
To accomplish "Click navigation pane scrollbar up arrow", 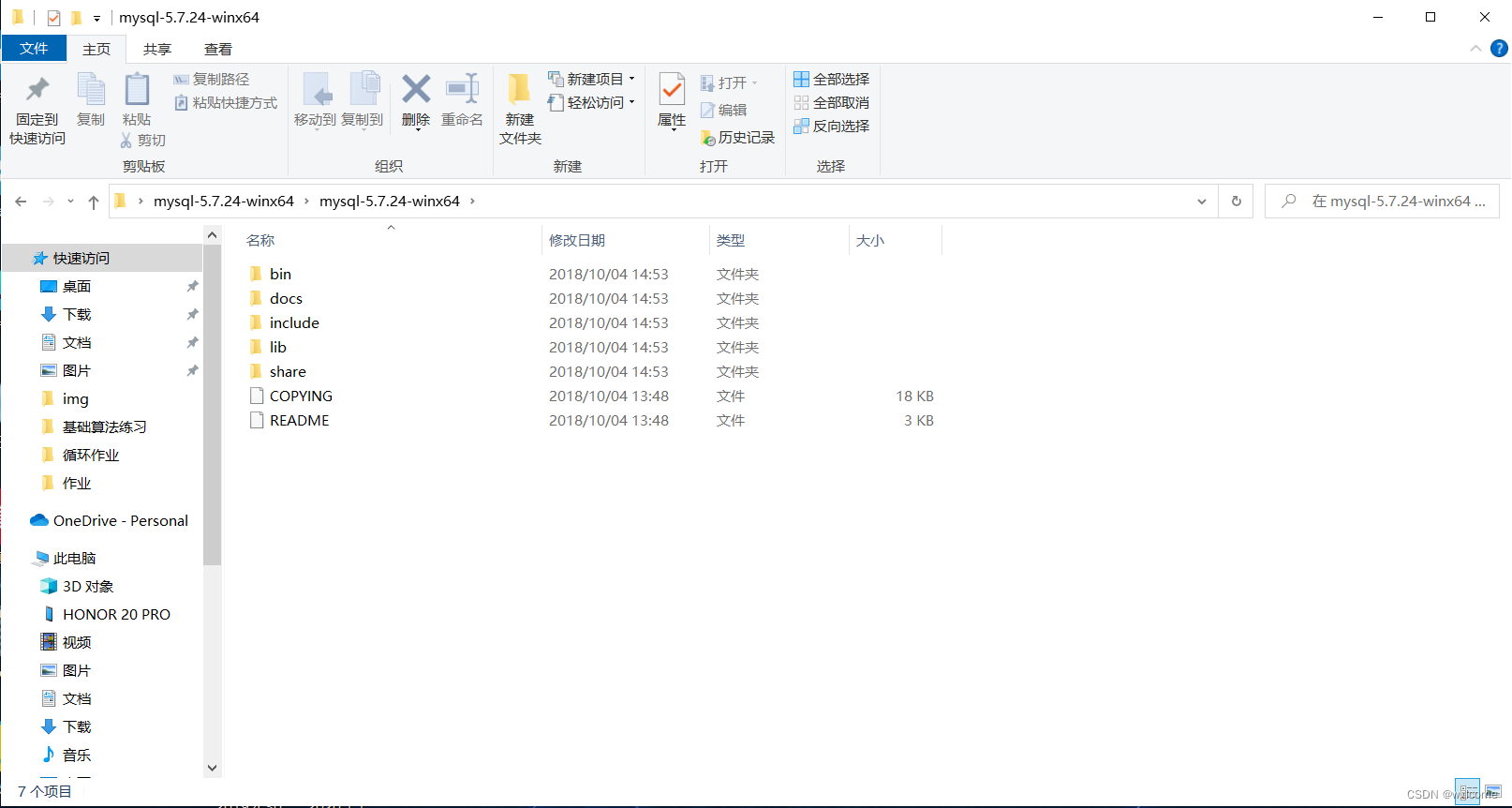I will 212,234.
